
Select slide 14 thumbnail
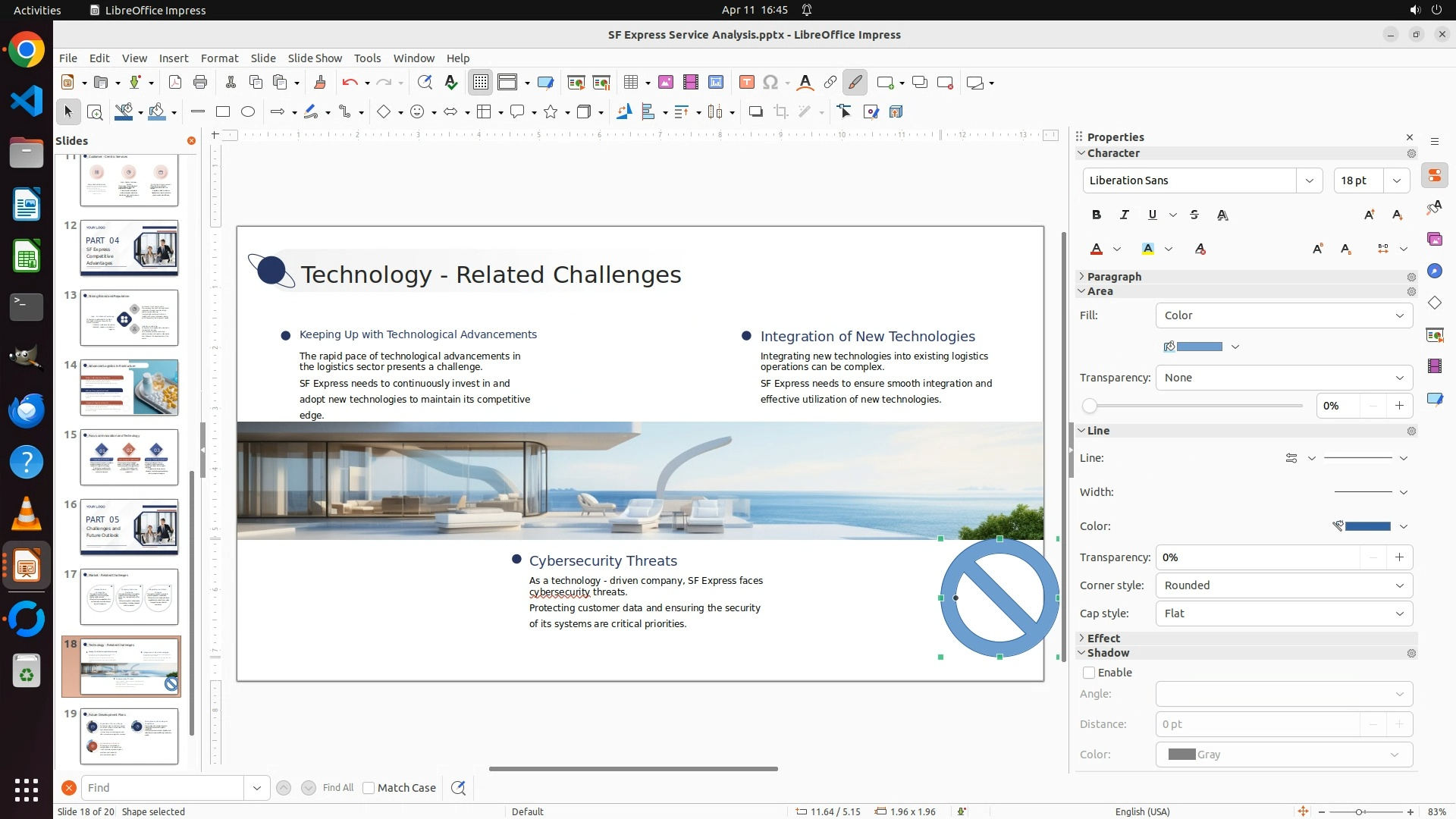click(129, 388)
